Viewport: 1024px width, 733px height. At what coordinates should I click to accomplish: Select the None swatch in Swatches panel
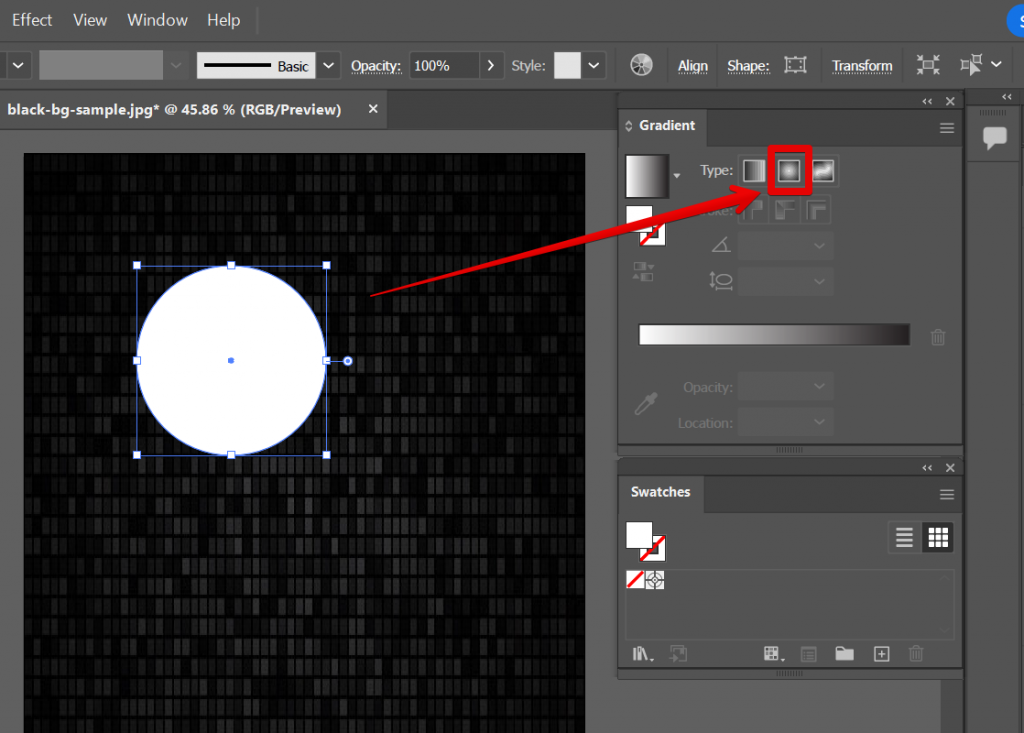click(x=635, y=580)
